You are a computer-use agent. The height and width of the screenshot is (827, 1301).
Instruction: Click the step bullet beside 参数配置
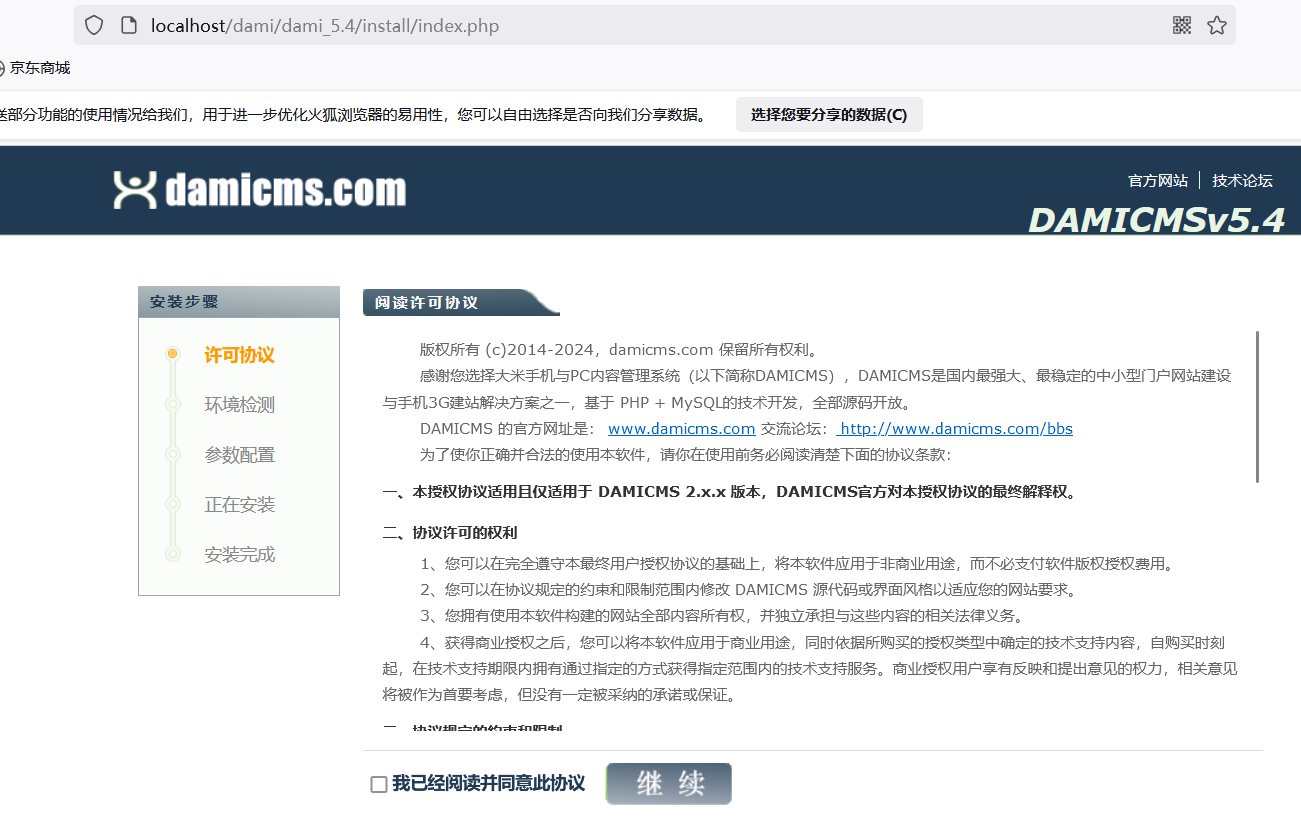pyautogui.click(x=172, y=454)
